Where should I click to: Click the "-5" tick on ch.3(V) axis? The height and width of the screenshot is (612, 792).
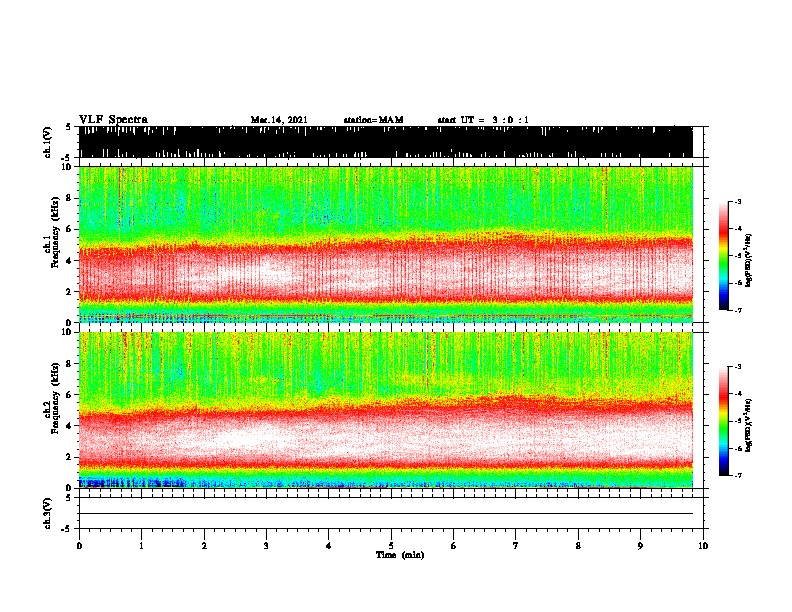(x=67, y=529)
